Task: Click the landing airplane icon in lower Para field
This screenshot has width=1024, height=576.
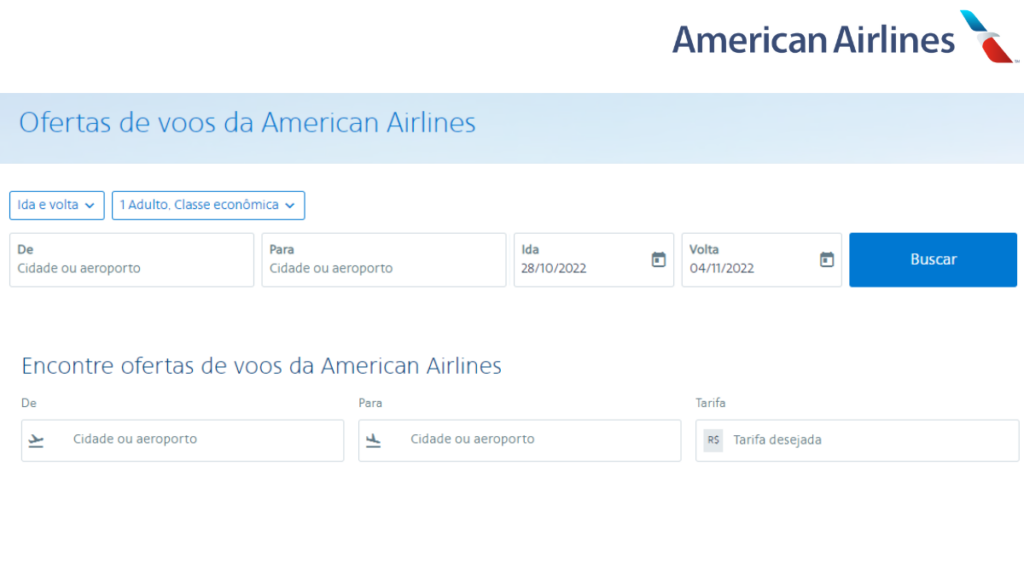Action: point(374,440)
